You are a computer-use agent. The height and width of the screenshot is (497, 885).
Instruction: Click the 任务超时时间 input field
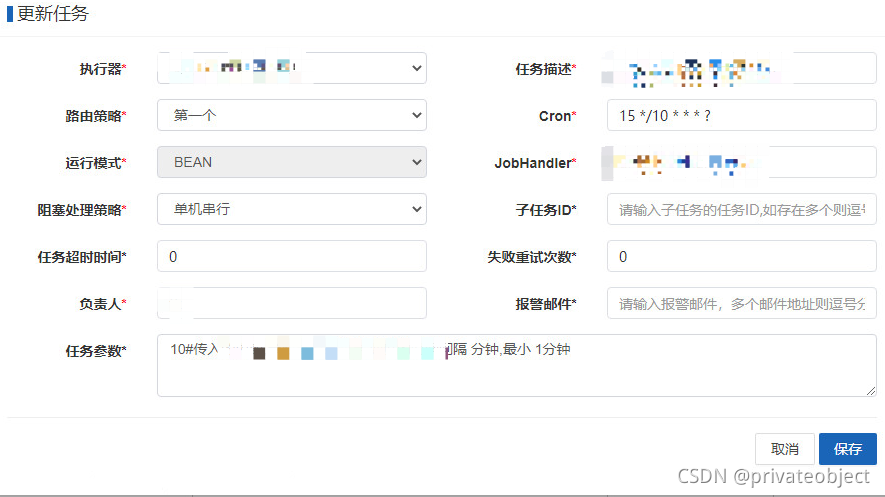[292, 256]
